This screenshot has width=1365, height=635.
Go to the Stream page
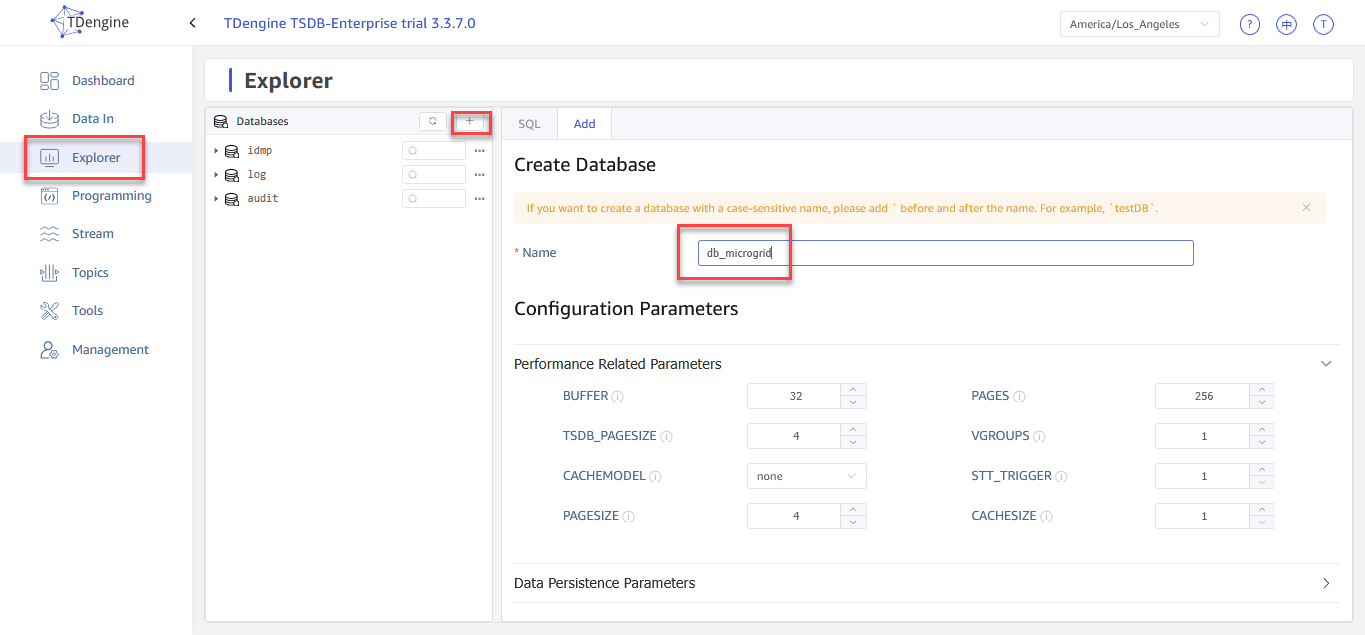tap(92, 233)
